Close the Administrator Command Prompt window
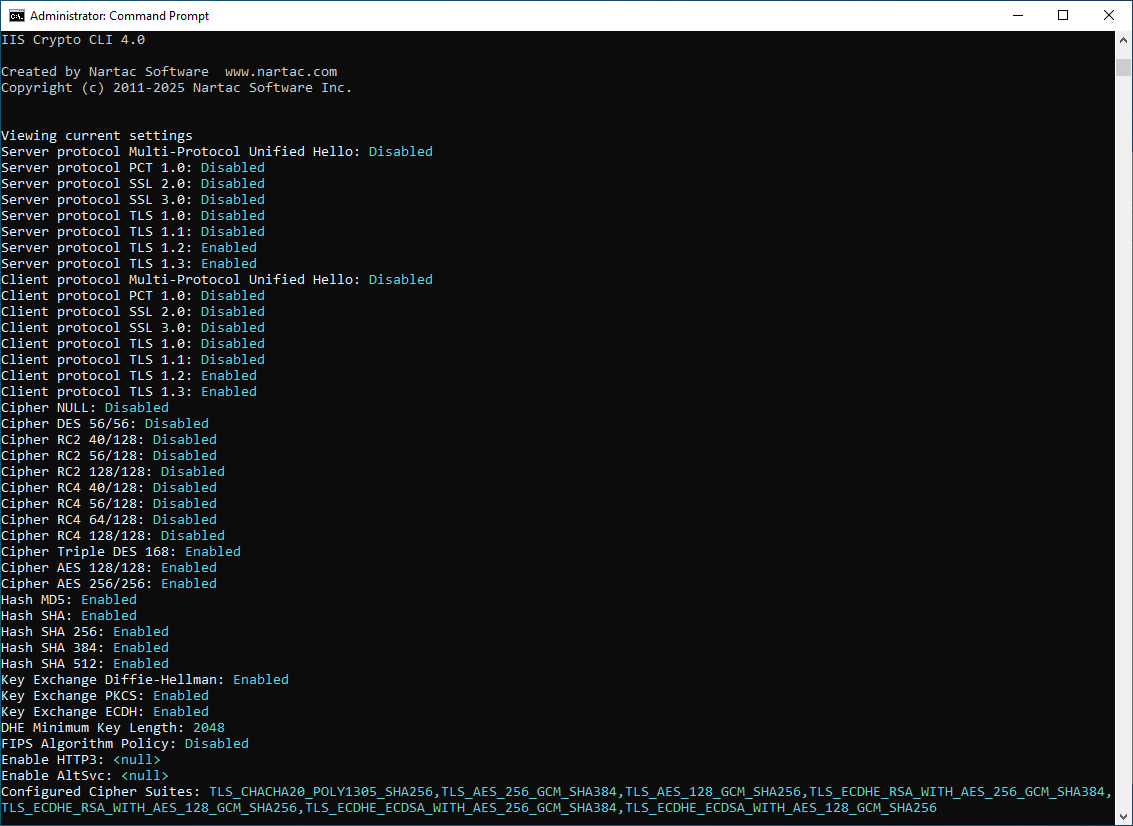This screenshot has height=826, width=1133. click(1108, 15)
